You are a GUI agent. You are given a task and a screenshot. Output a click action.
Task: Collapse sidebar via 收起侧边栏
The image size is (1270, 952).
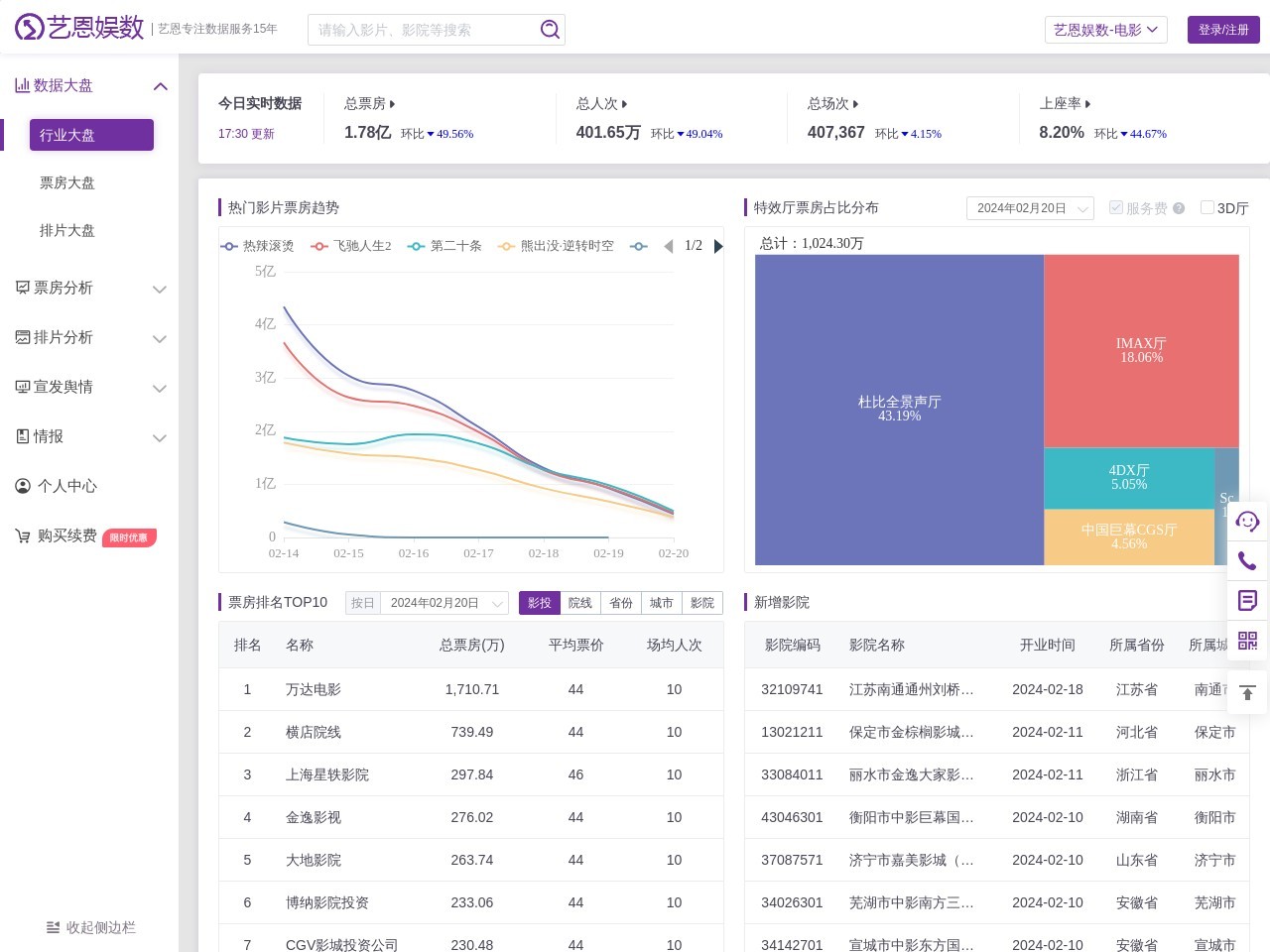[x=90, y=927]
